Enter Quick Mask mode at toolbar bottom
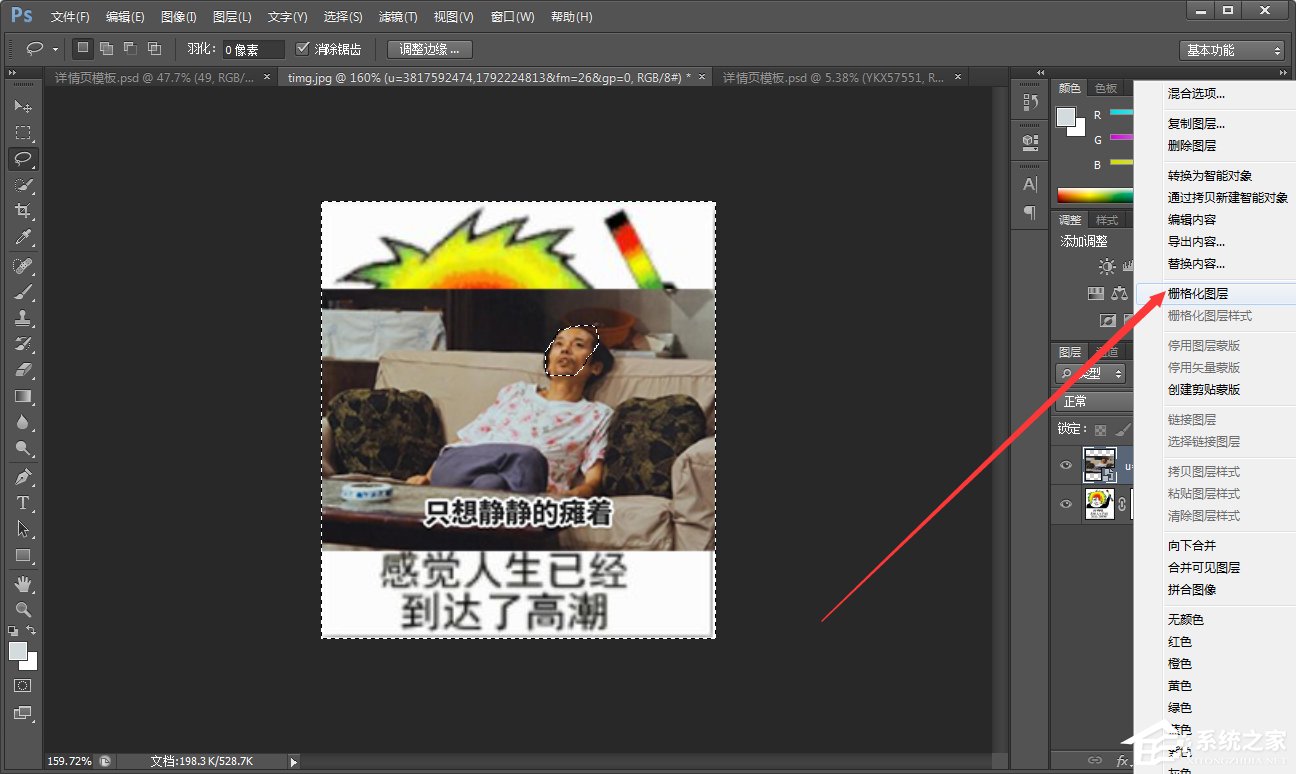Image resolution: width=1296 pixels, height=774 pixels. click(22, 686)
